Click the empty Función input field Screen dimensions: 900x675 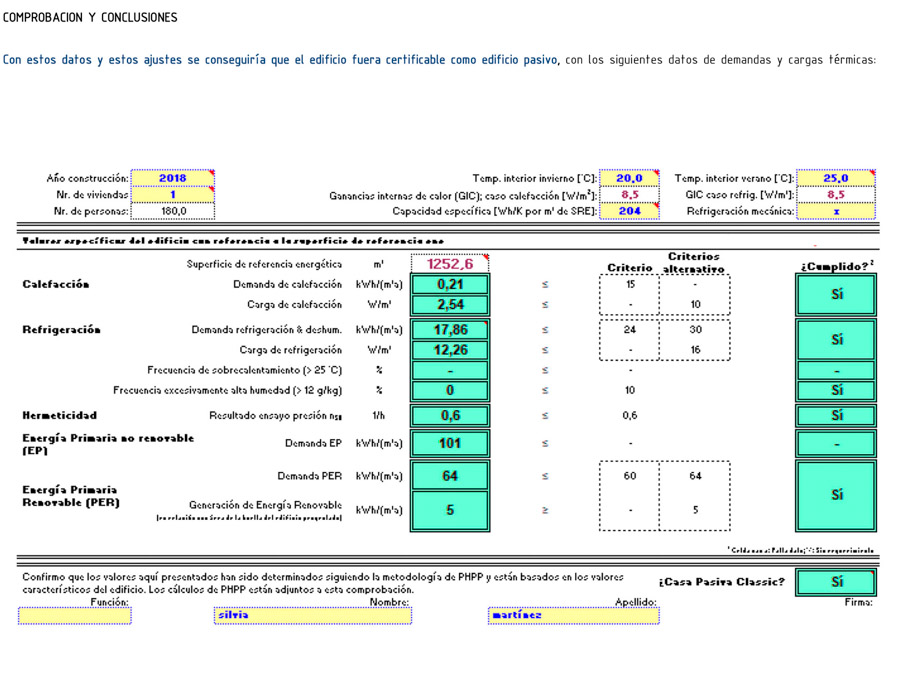pos(75,616)
